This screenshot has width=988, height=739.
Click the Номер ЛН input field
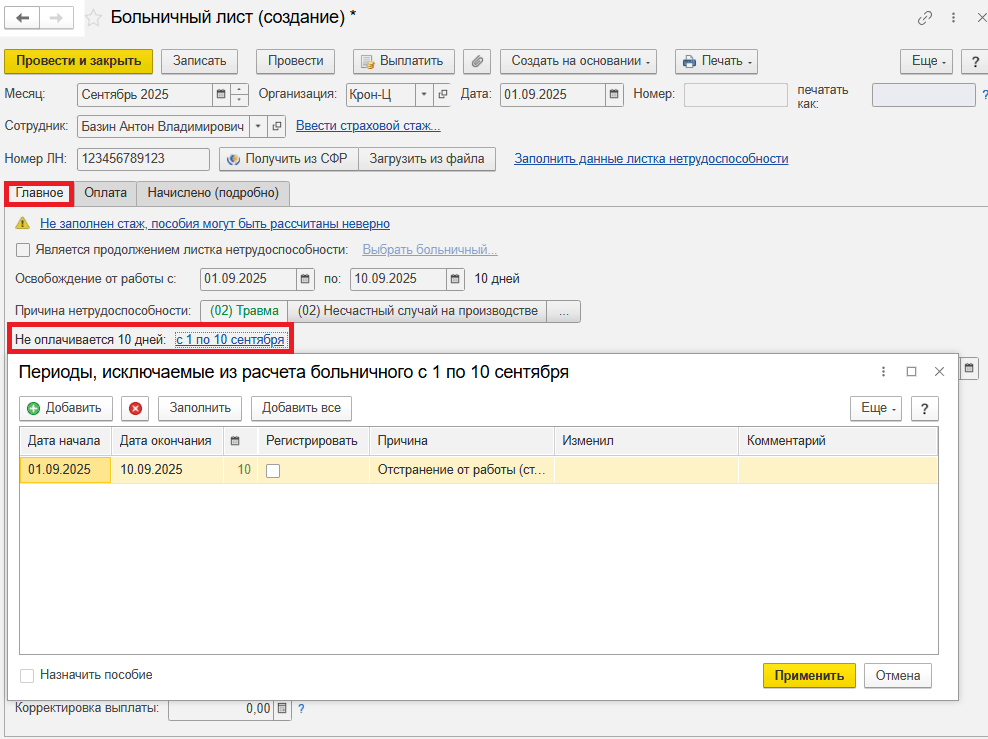(142, 159)
